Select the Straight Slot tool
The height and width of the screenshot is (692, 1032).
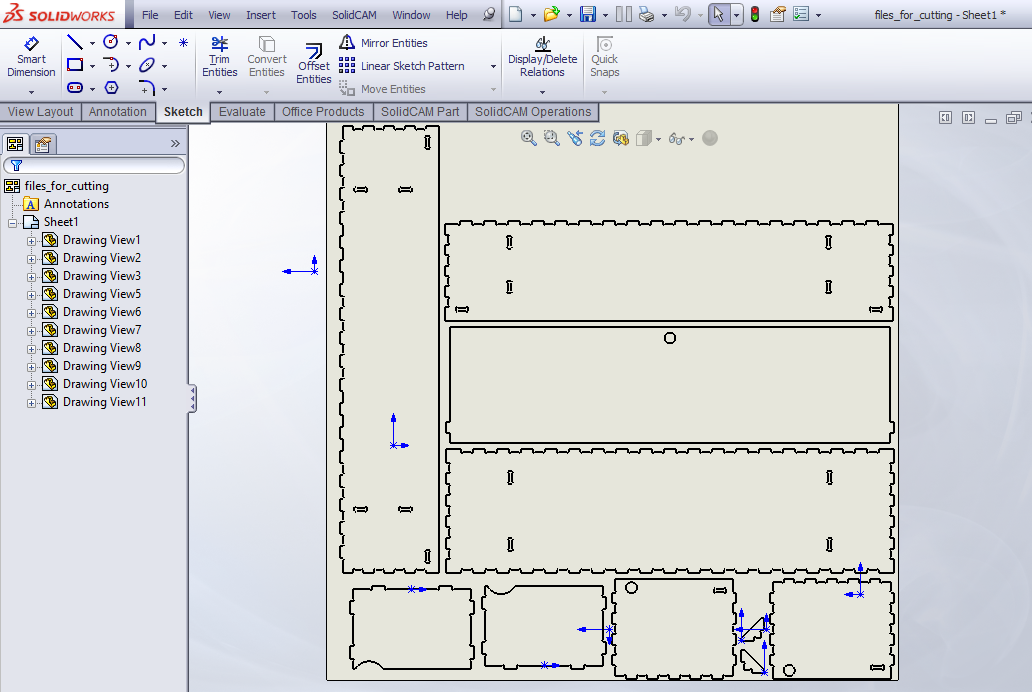point(75,88)
